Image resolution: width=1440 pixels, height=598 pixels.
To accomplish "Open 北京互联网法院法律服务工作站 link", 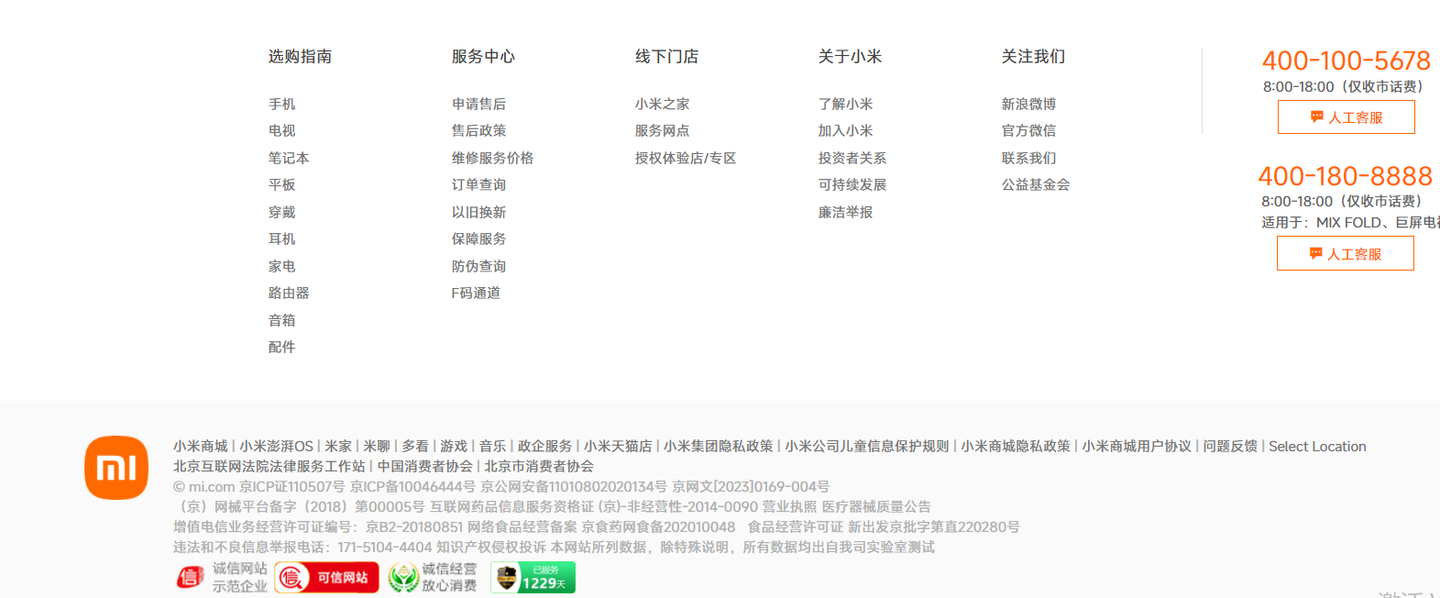I will 269,466.
